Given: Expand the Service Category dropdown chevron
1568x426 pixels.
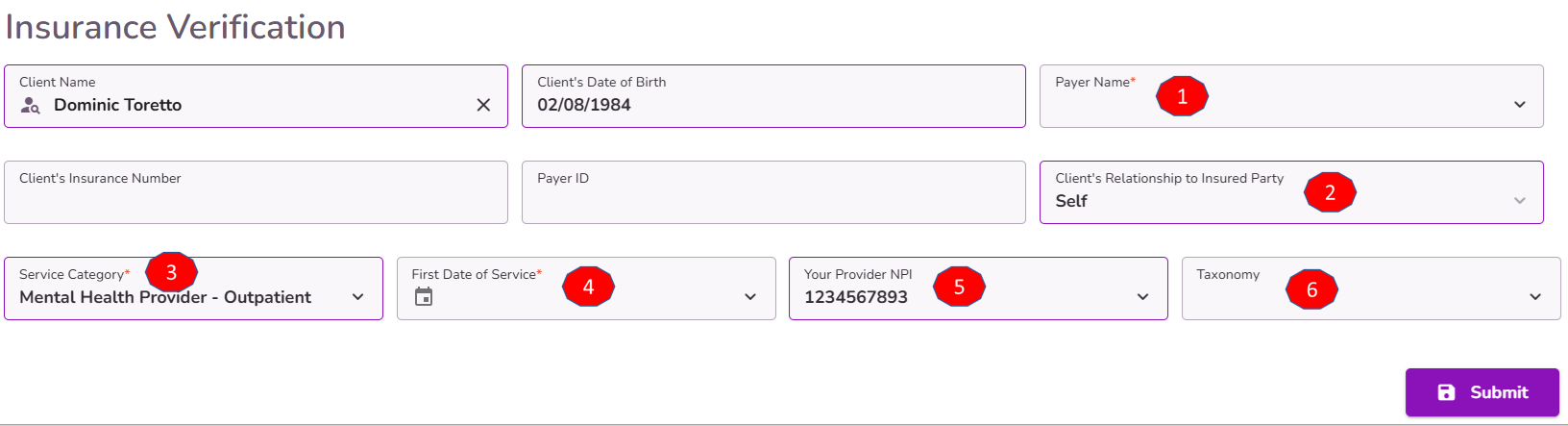Looking at the screenshot, I should [x=358, y=297].
